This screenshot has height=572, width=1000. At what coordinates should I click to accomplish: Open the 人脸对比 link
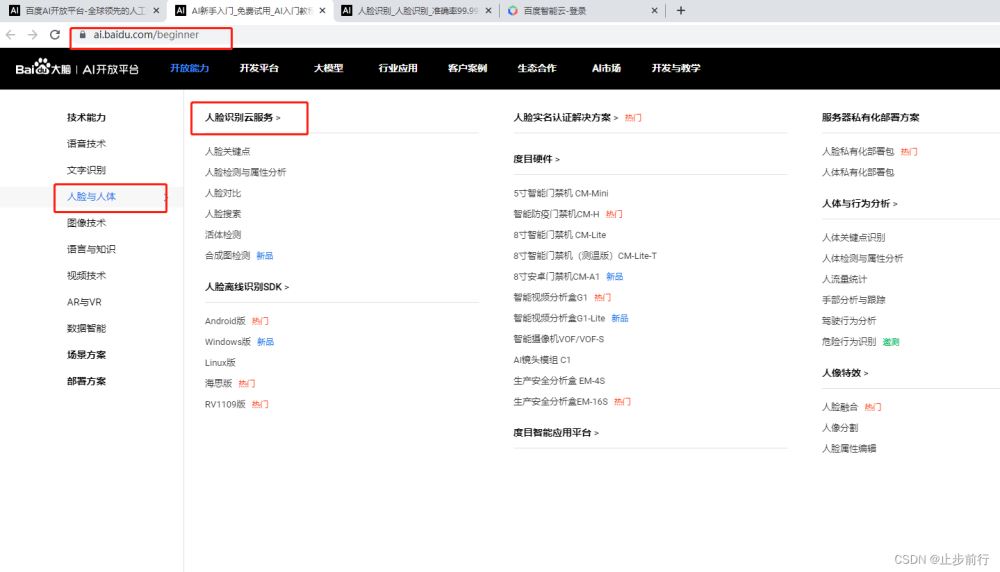click(223, 193)
